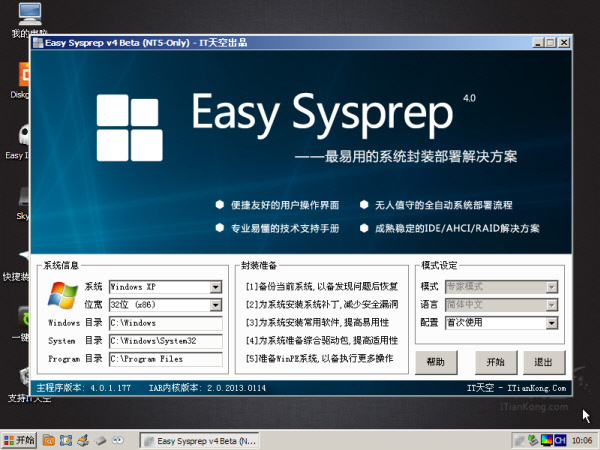600x450 pixels.
Task: Click the Windows 目录 C:\Windows field
Action: pos(166,323)
